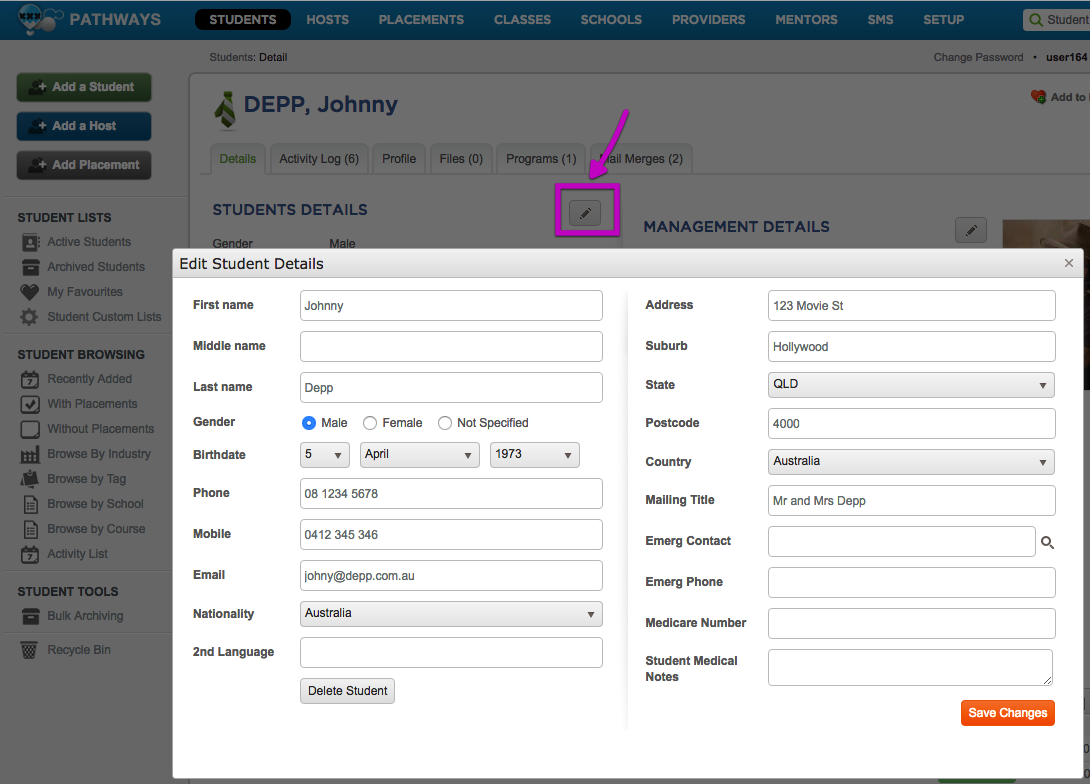
Task: Open the Recycle Bin in sidebar
Action: tap(78, 650)
